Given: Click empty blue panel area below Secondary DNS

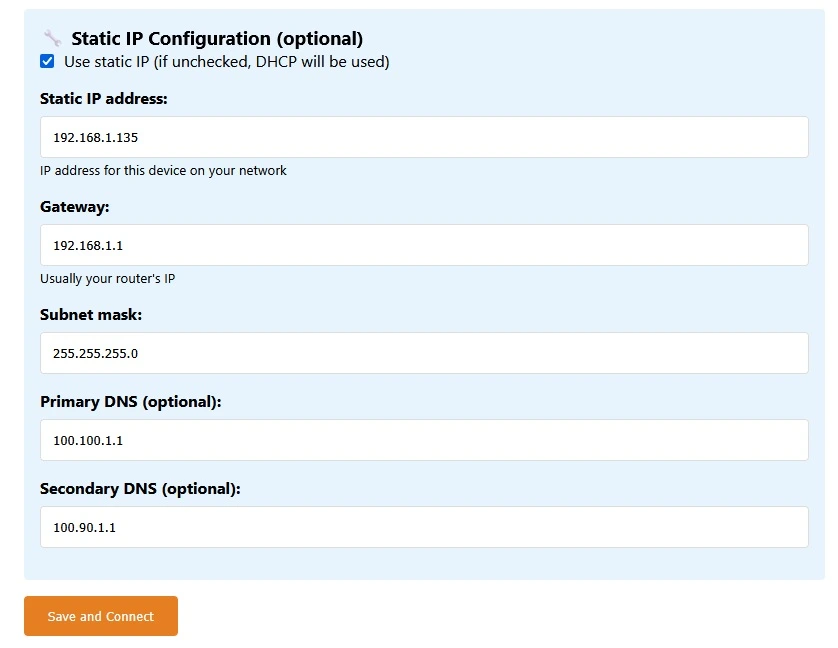Looking at the screenshot, I should [x=424, y=564].
